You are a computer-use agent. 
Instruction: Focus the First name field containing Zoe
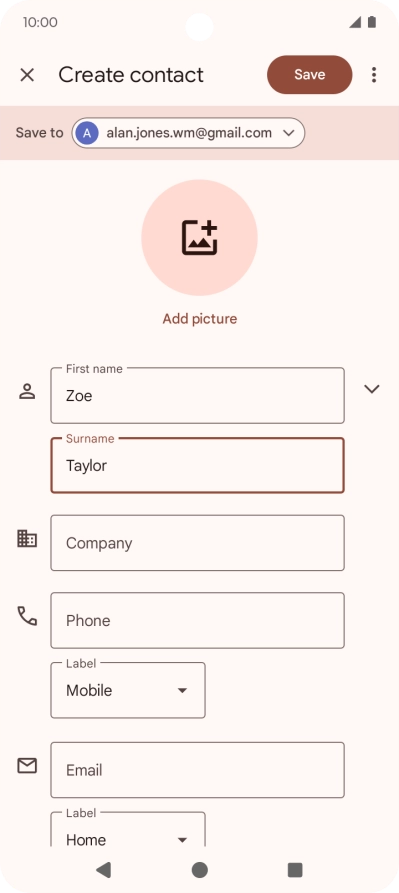tap(198, 396)
